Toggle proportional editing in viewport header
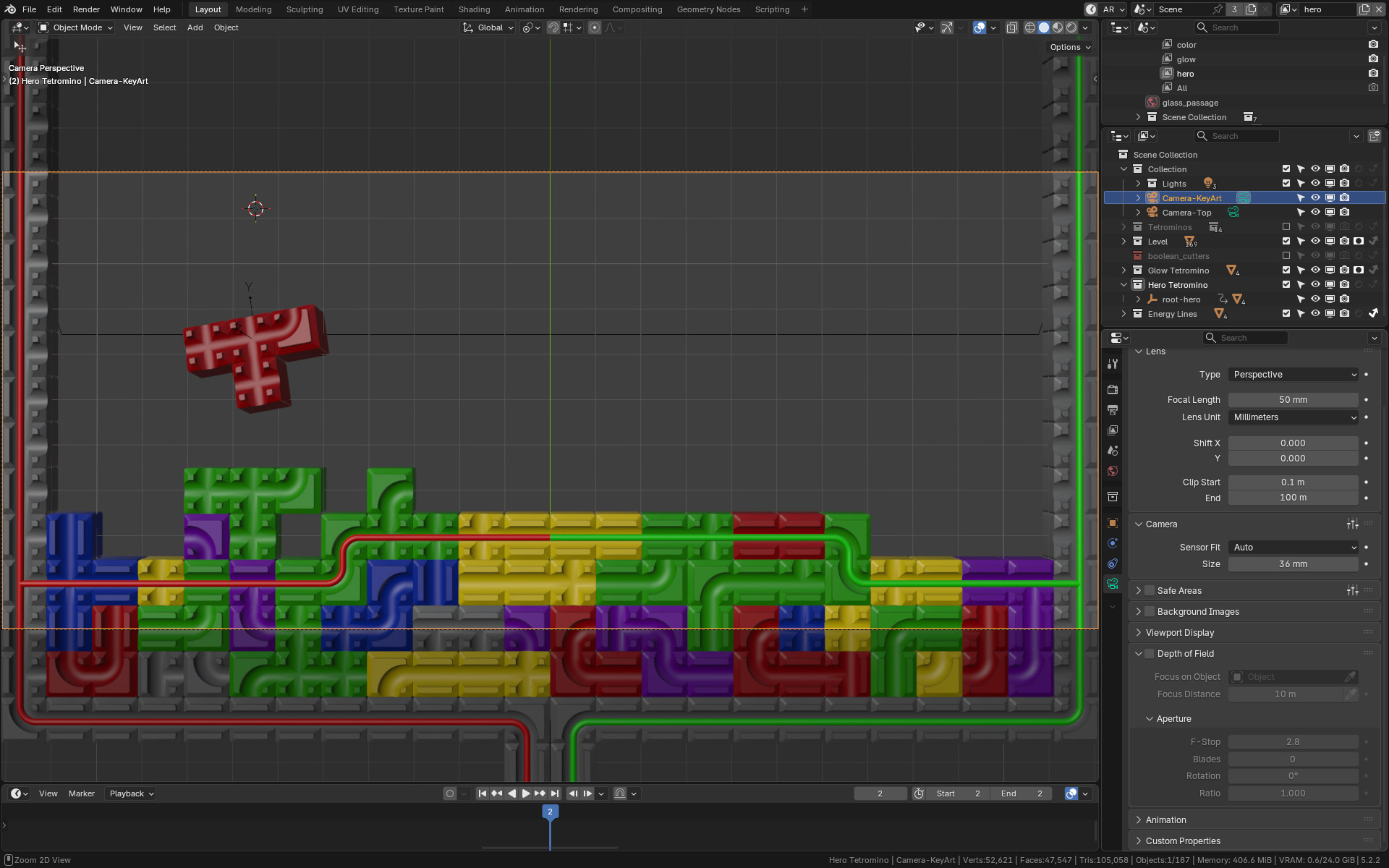Screen dimensions: 1389x868 pyautogui.click(x=595, y=27)
